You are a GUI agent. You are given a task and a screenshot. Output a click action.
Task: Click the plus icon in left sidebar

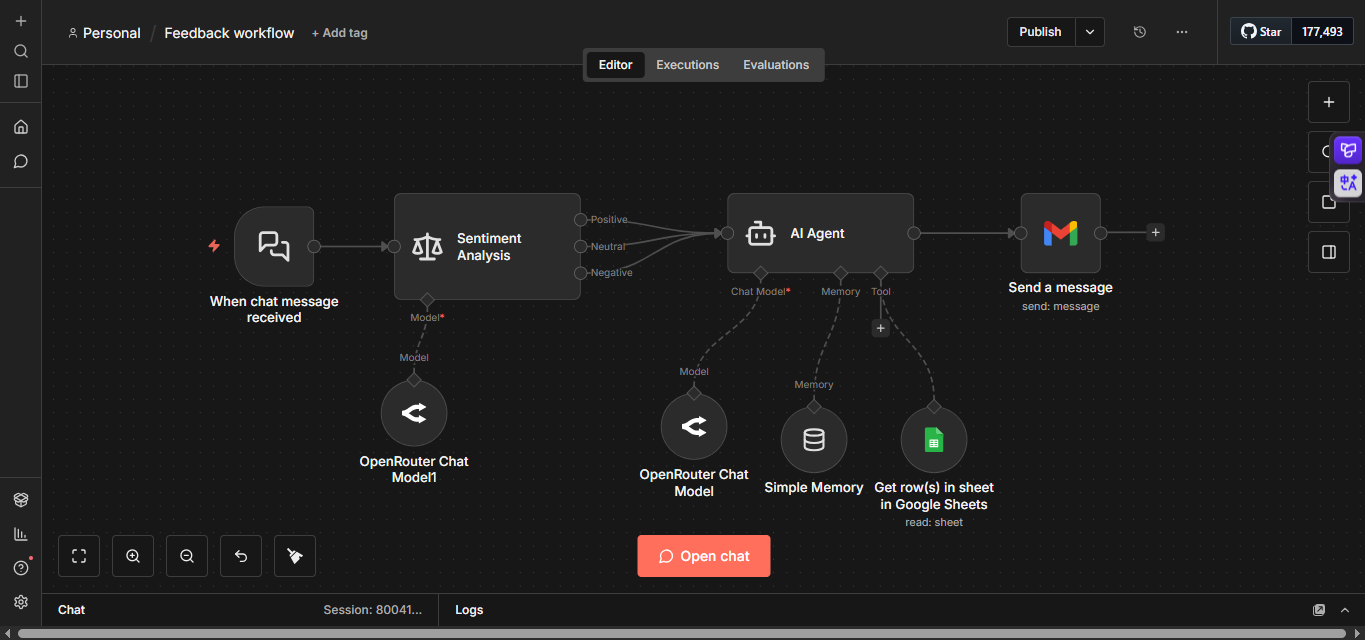click(x=21, y=21)
